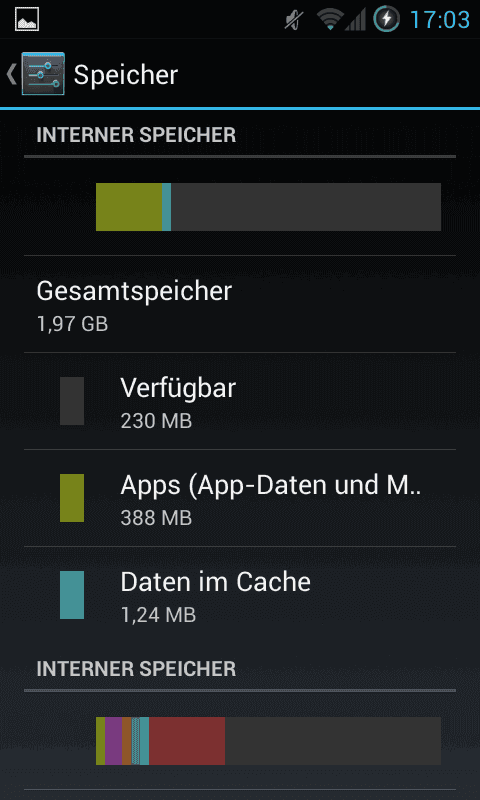Select Daten im Cache 1,24 MB entry
480x800 pixels.
(240, 595)
